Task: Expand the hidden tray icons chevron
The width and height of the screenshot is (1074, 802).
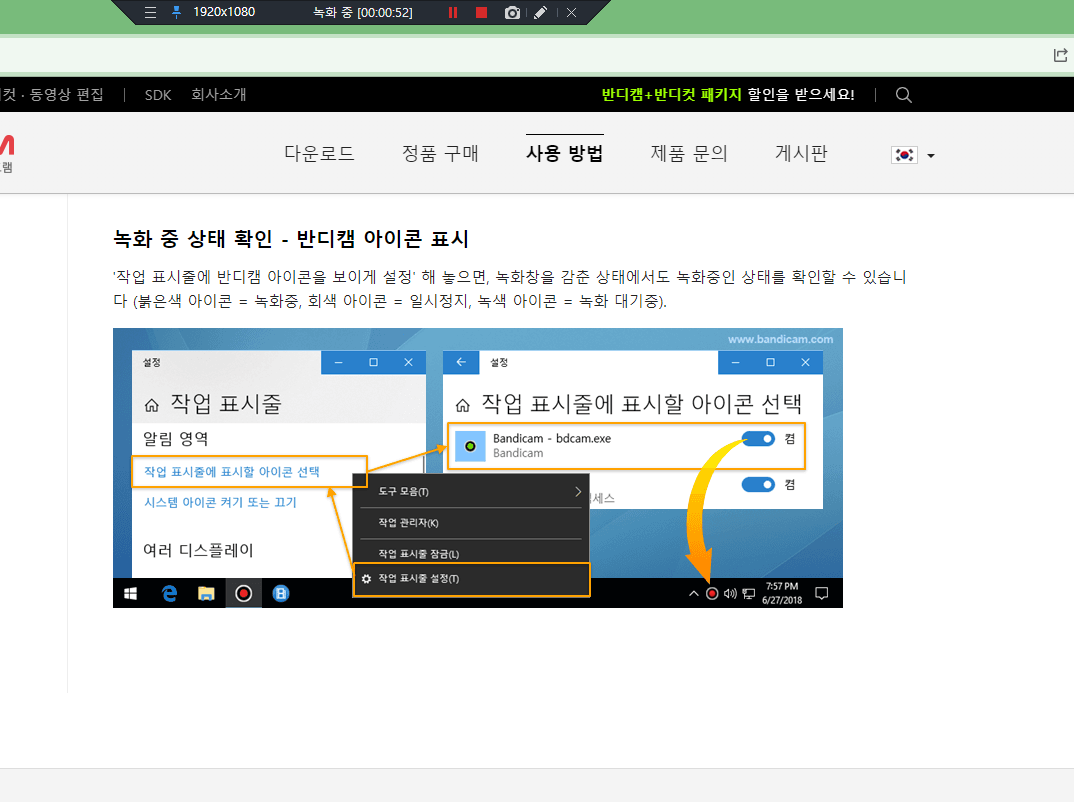Action: tap(693, 594)
